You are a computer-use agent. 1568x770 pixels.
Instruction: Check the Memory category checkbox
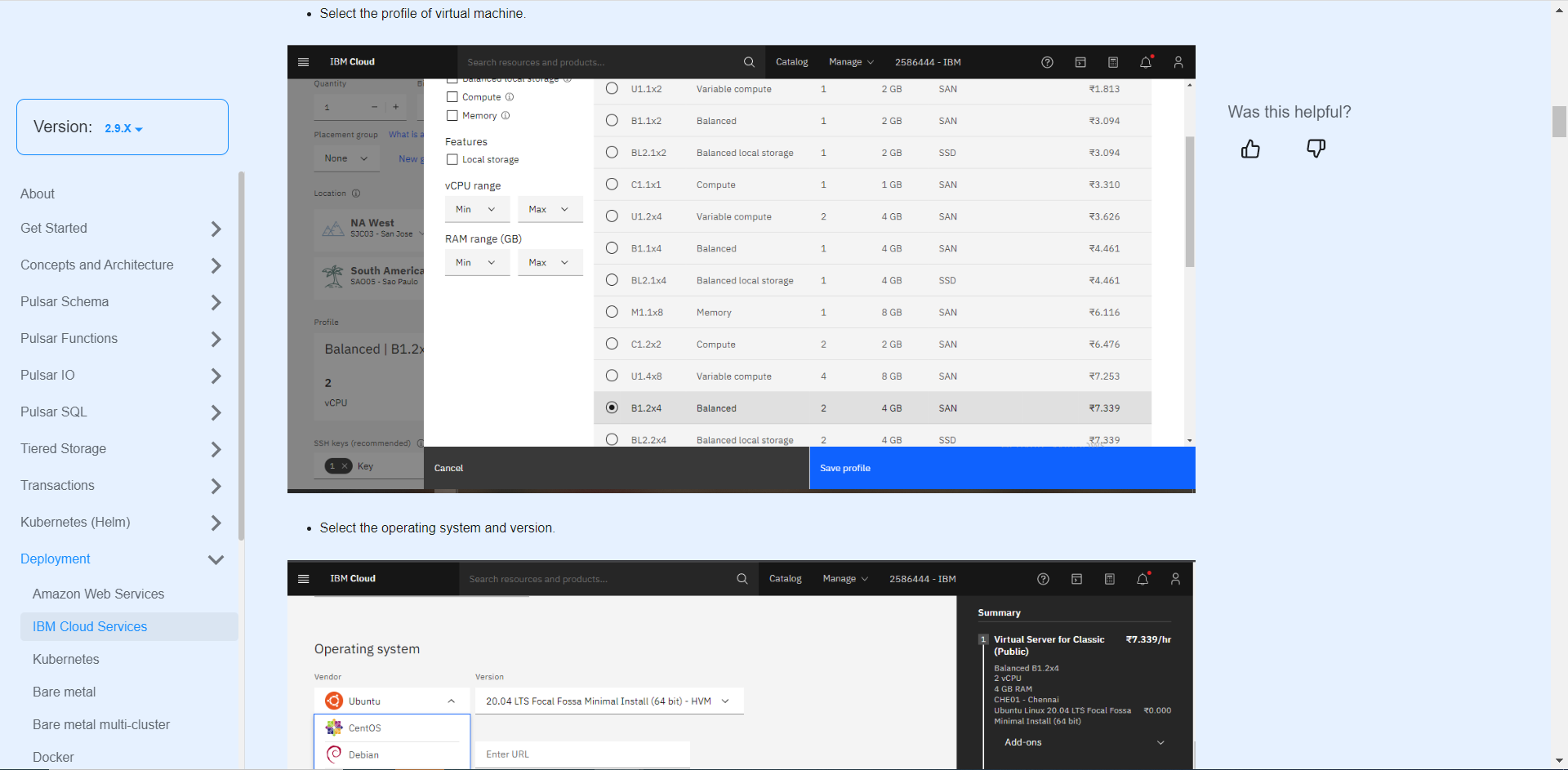pos(452,116)
